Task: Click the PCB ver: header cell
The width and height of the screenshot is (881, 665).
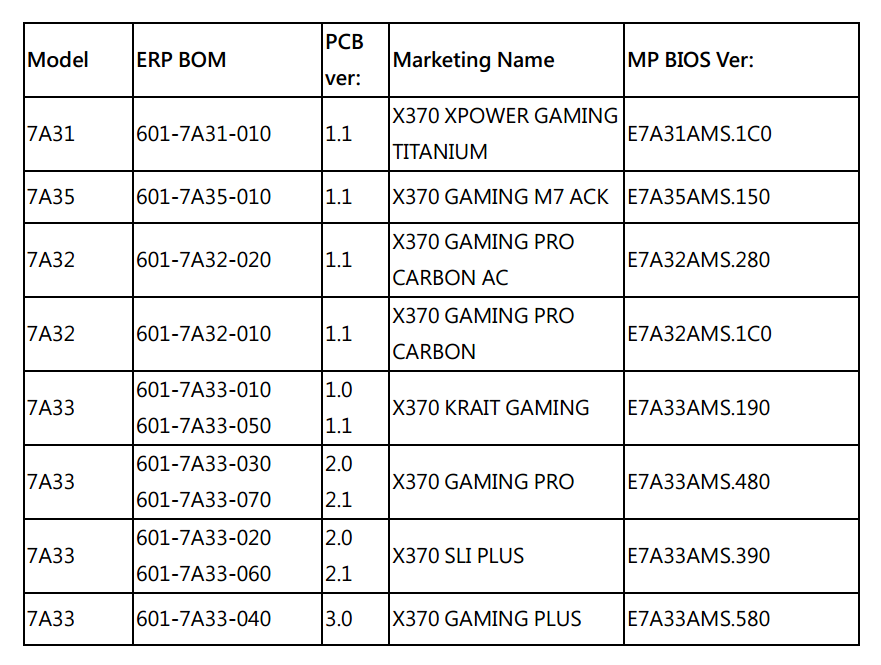Action: [344, 60]
